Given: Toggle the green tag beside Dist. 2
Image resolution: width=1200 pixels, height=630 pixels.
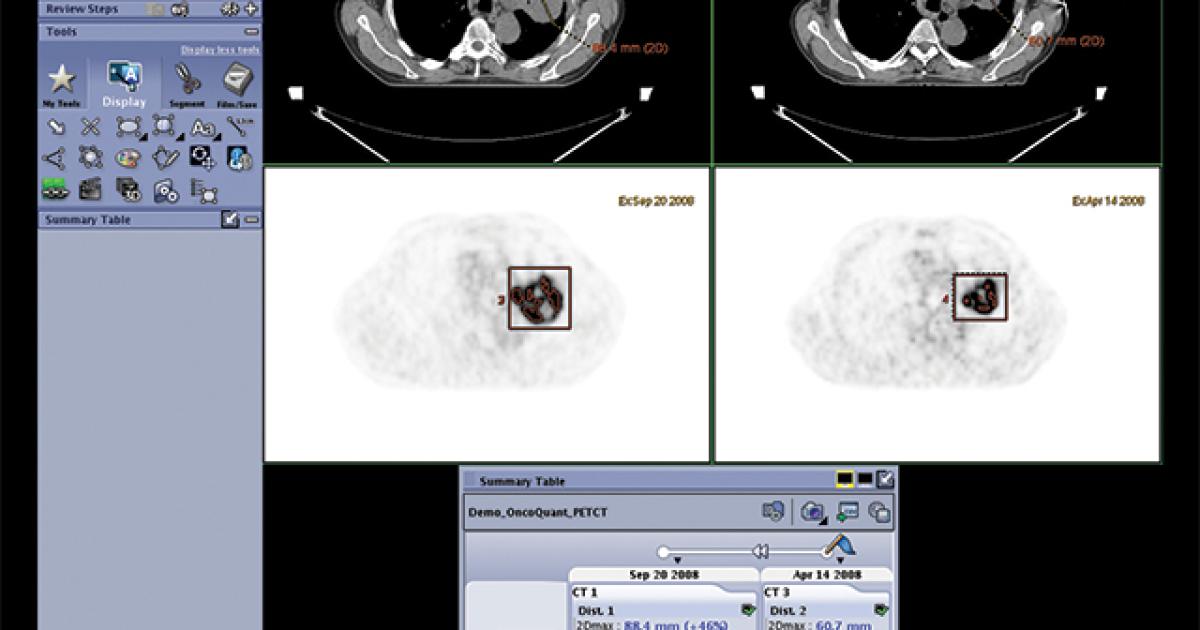Looking at the screenshot, I should (879, 608).
